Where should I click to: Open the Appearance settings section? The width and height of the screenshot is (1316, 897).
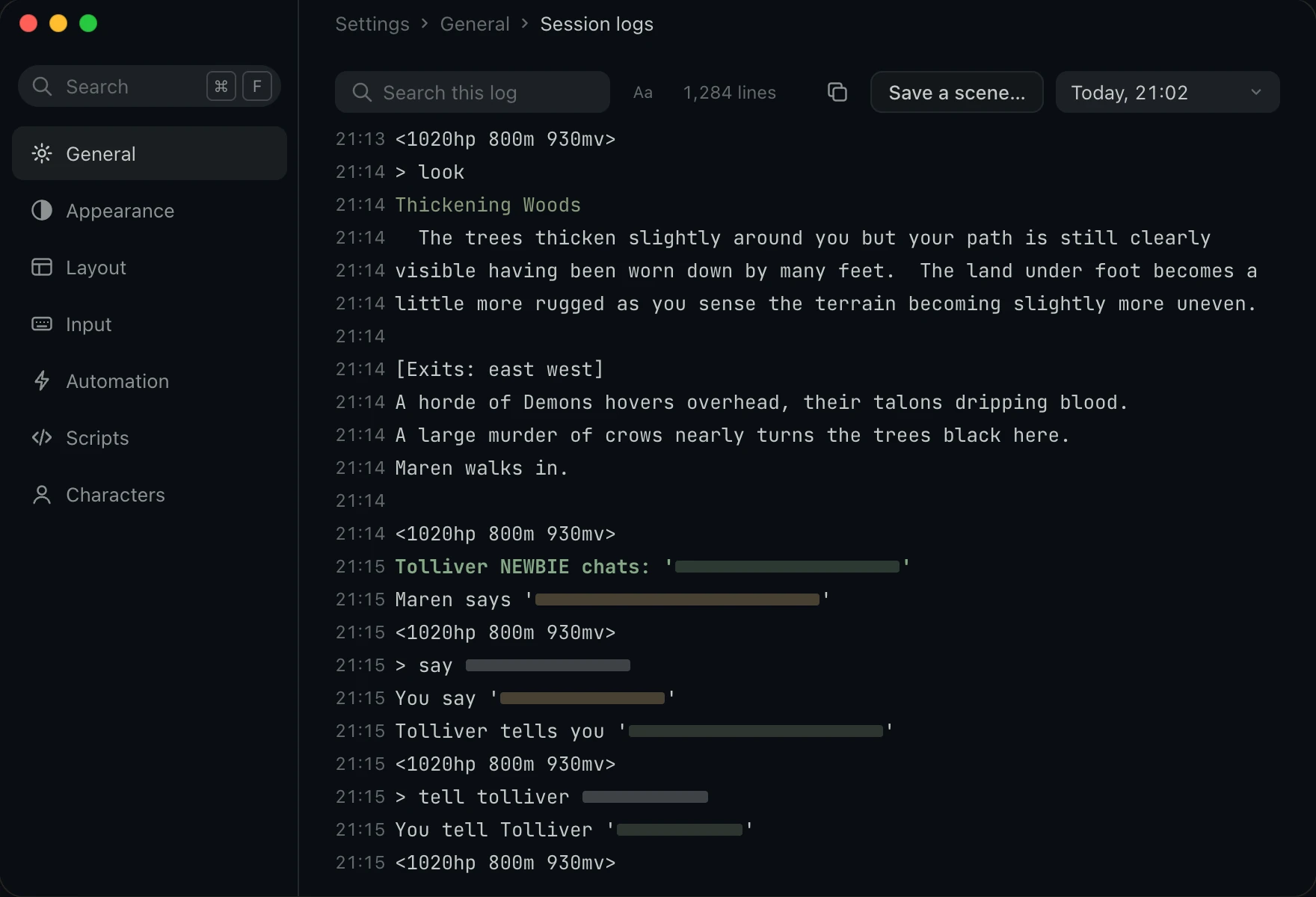coord(150,211)
